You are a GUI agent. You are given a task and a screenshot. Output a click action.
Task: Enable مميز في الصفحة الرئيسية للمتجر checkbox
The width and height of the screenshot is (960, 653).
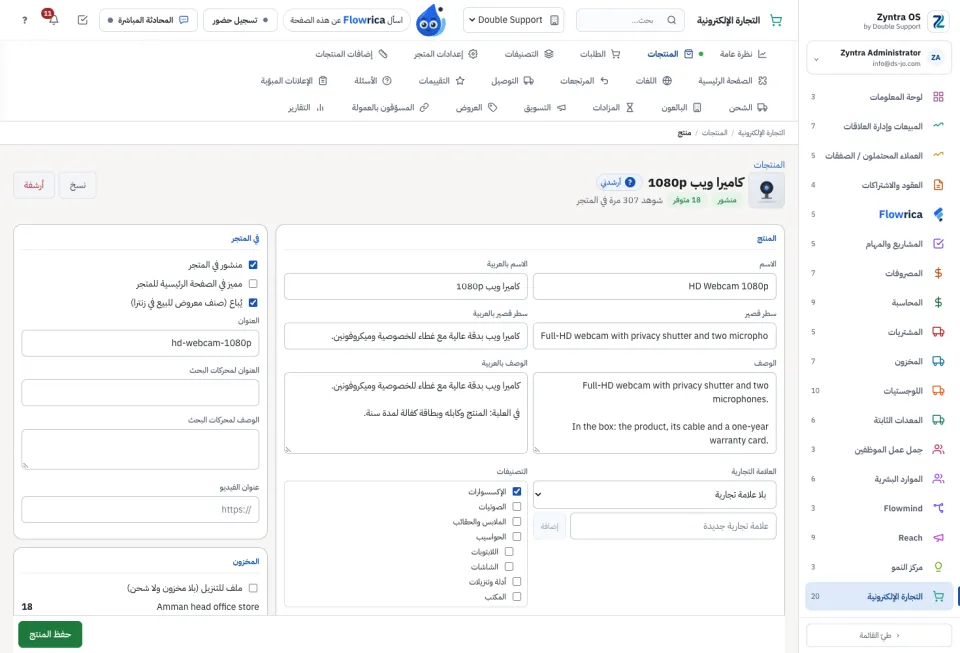253,284
